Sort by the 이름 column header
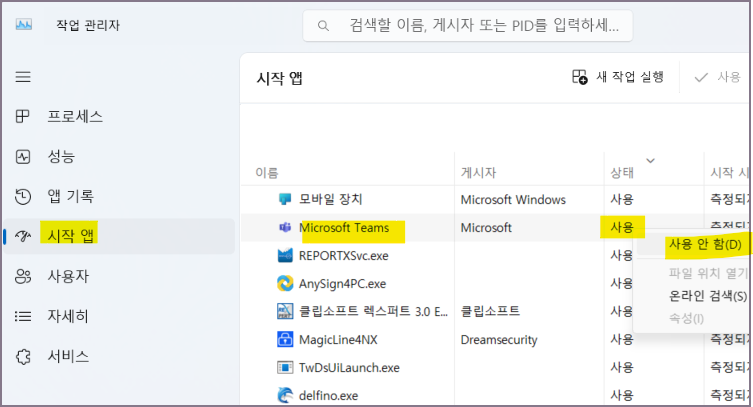This screenshot has width=753, height=407. [267, 172]
